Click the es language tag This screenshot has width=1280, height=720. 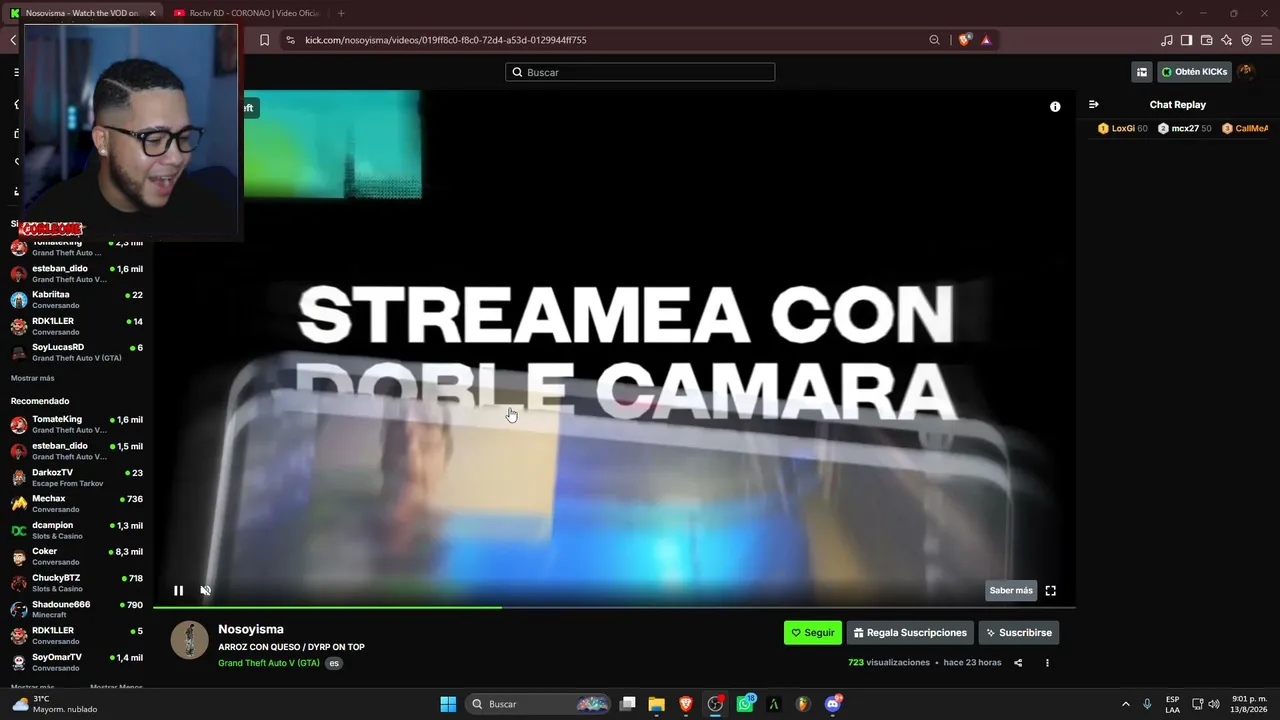coord(334,663)
